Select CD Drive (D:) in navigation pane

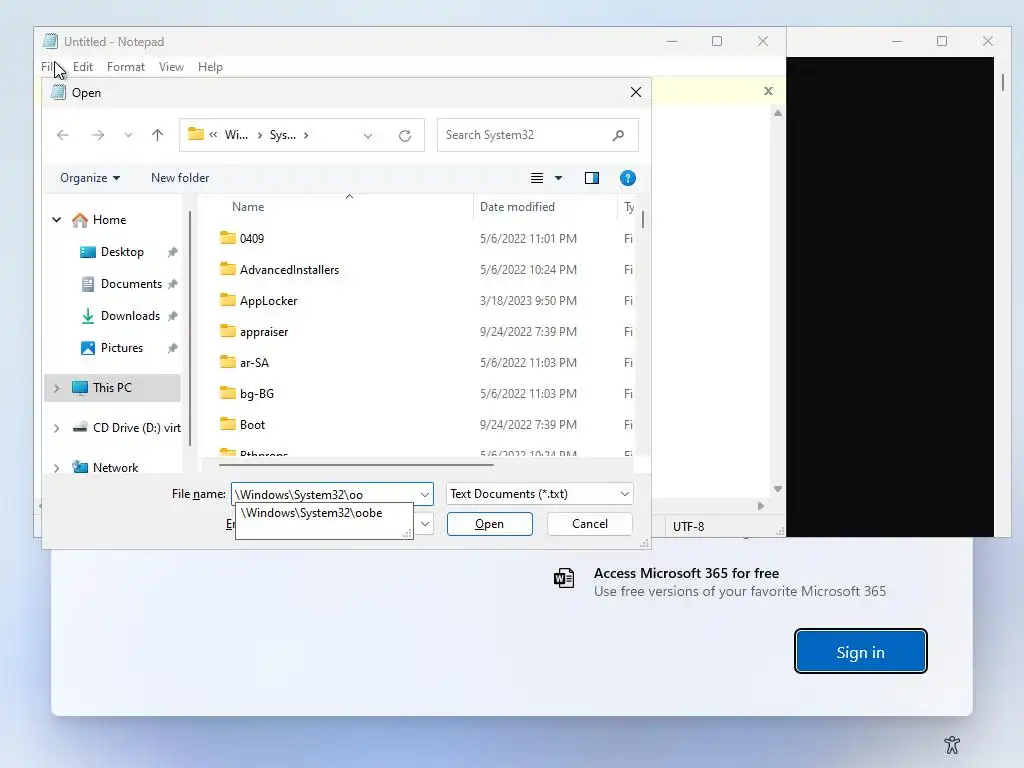136,428
